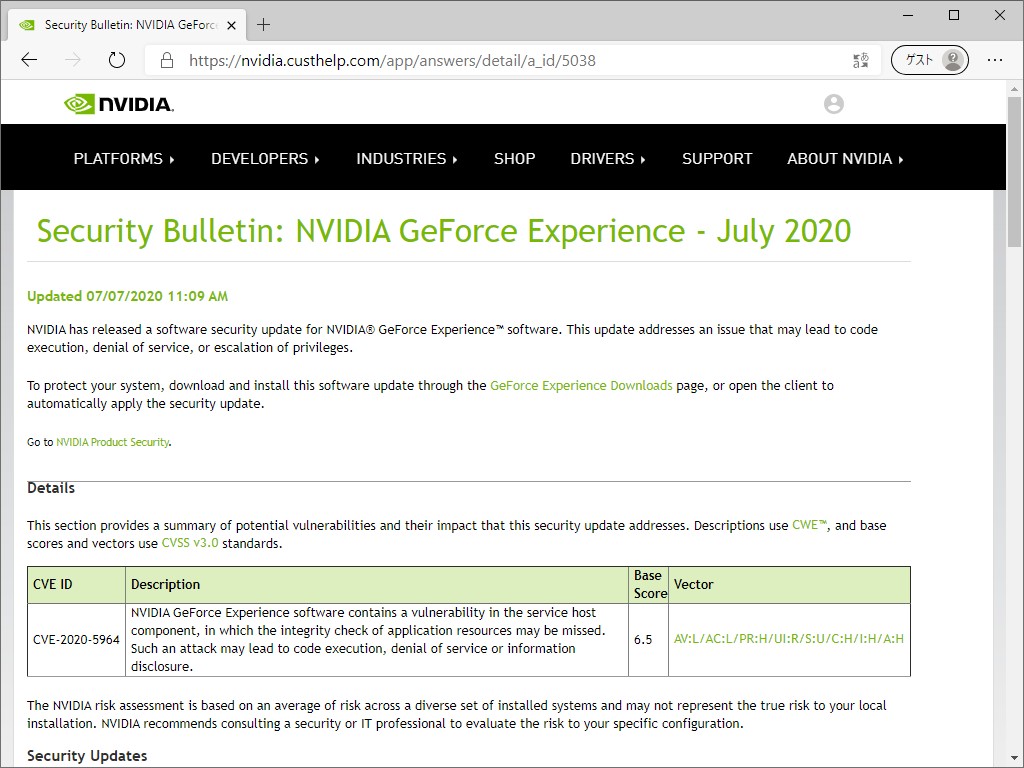The image size is (1024, 768).
Task: Click the address bar lock icon
Action: (166, 60)
